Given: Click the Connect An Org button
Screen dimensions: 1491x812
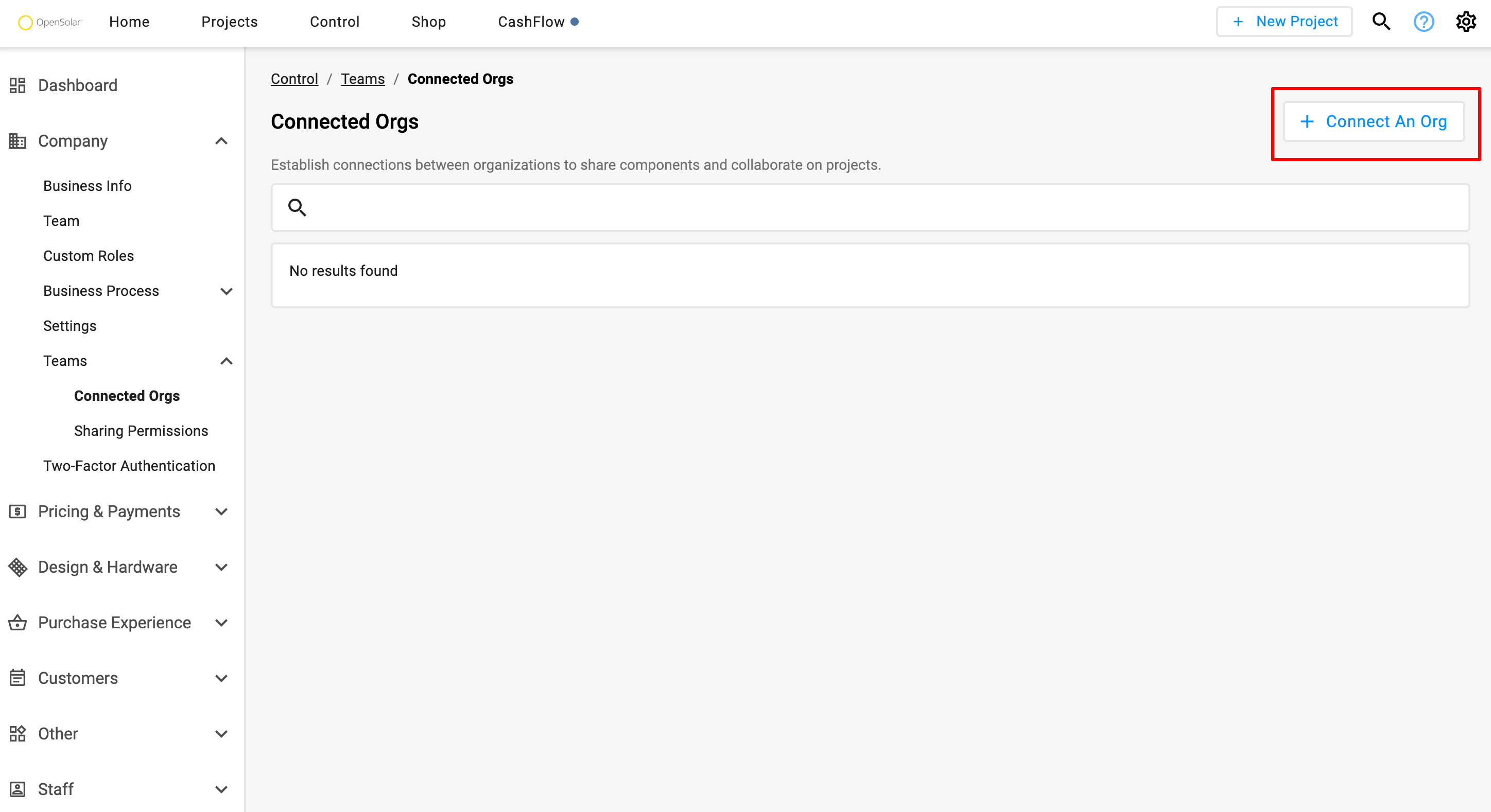Looking at the screenshot, I should tap(1374, 121).
